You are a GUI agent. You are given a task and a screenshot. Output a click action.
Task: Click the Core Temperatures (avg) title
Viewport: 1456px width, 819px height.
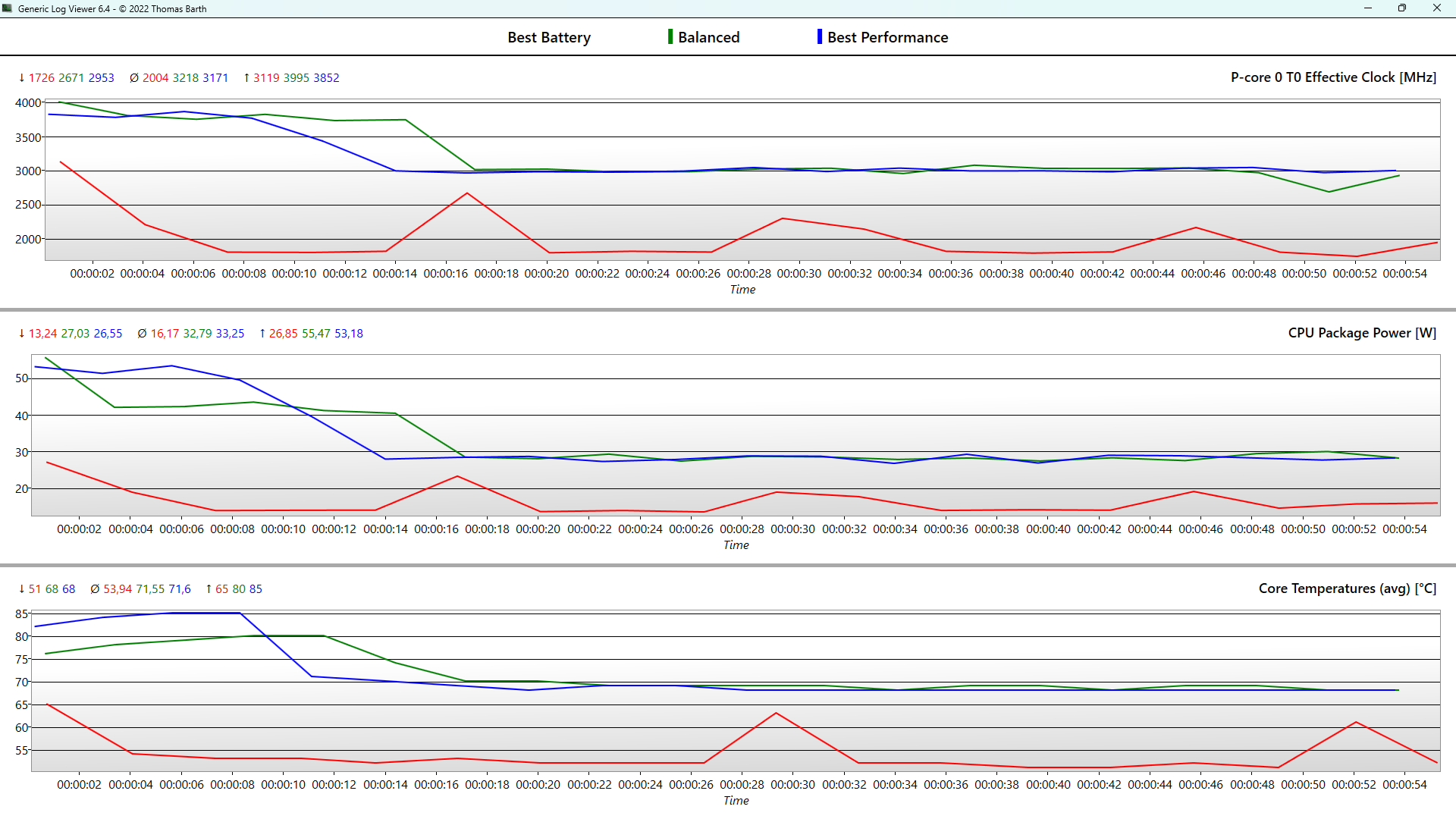coord(1348,588)
